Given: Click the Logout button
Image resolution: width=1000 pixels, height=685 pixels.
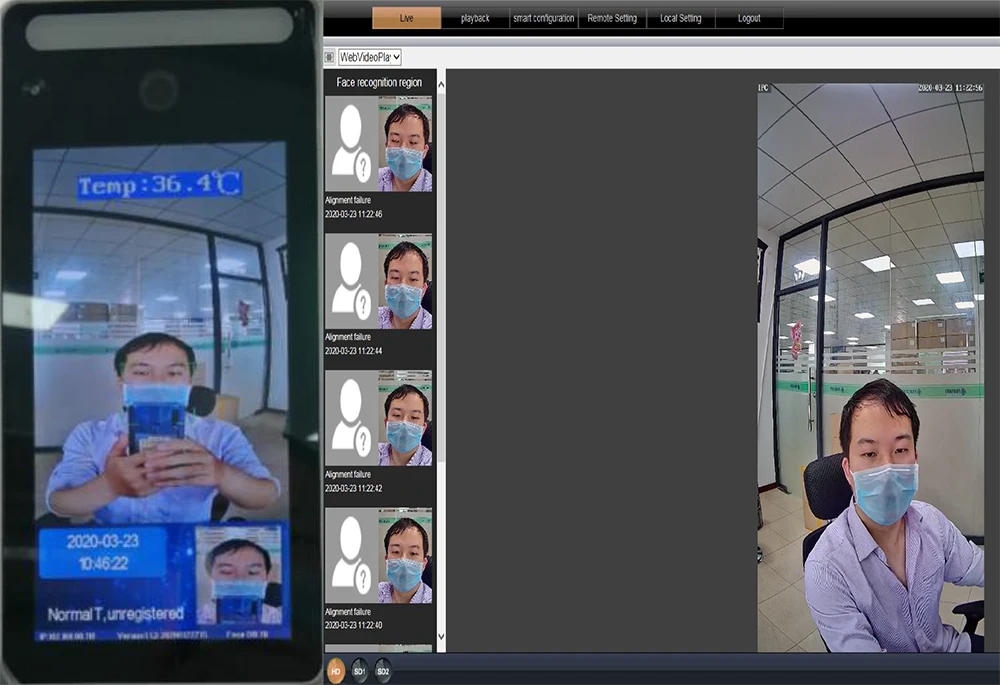Looking at the screenshot, I should [749, 17].
